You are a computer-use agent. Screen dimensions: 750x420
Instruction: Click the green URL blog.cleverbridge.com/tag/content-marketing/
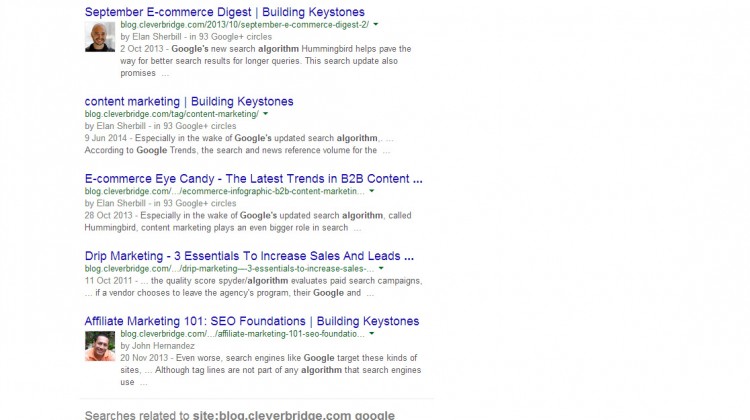click(172, 114)
